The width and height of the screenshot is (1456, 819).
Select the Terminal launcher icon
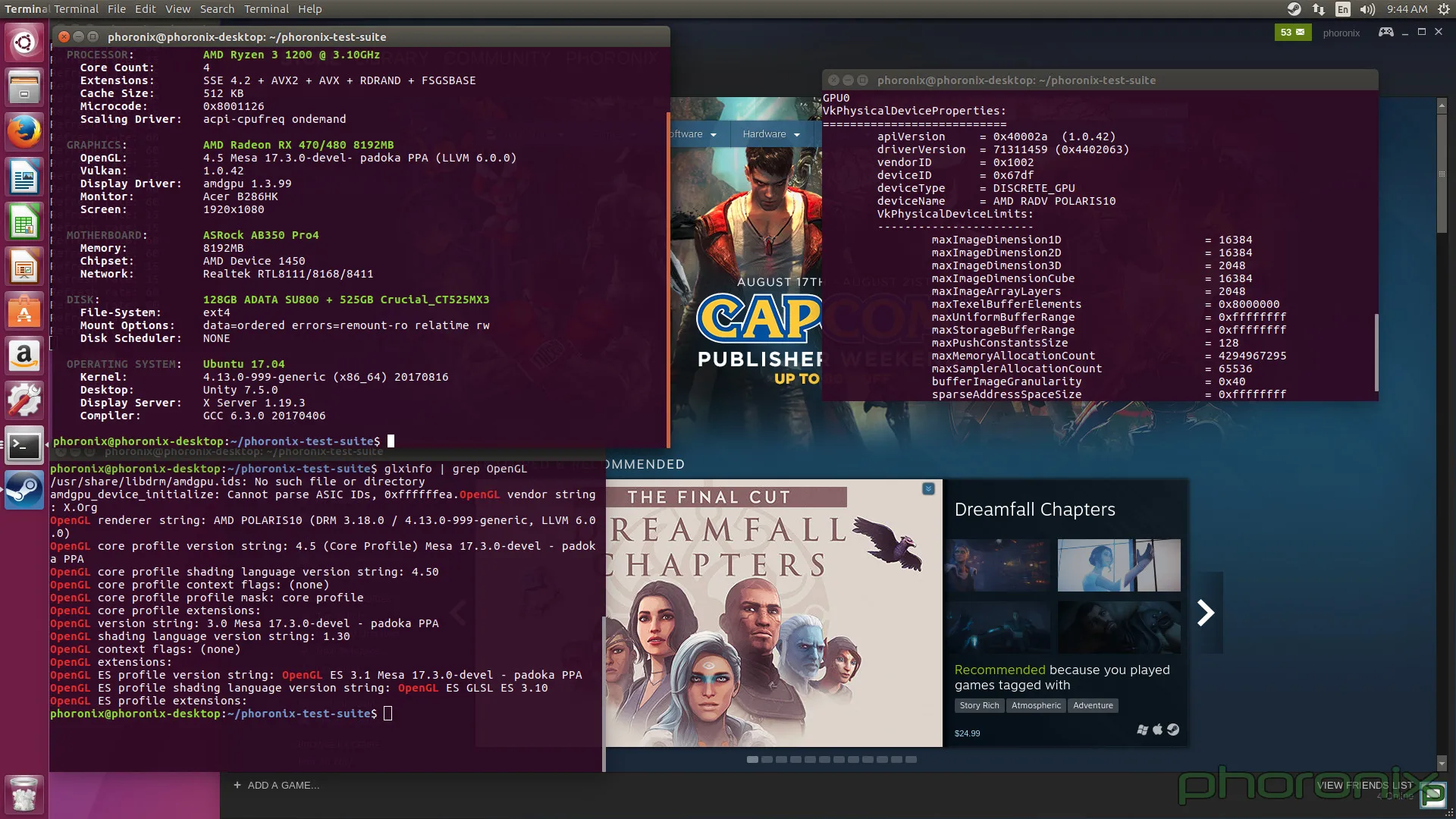[x=24, y=446]
